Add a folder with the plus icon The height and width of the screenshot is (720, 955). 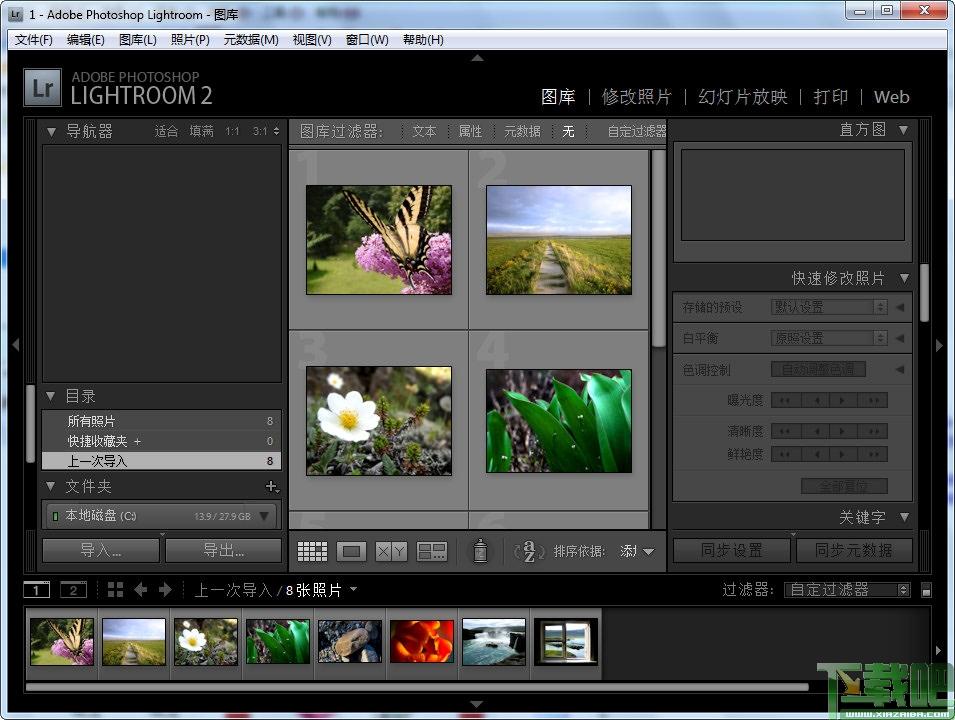(270, 487)
